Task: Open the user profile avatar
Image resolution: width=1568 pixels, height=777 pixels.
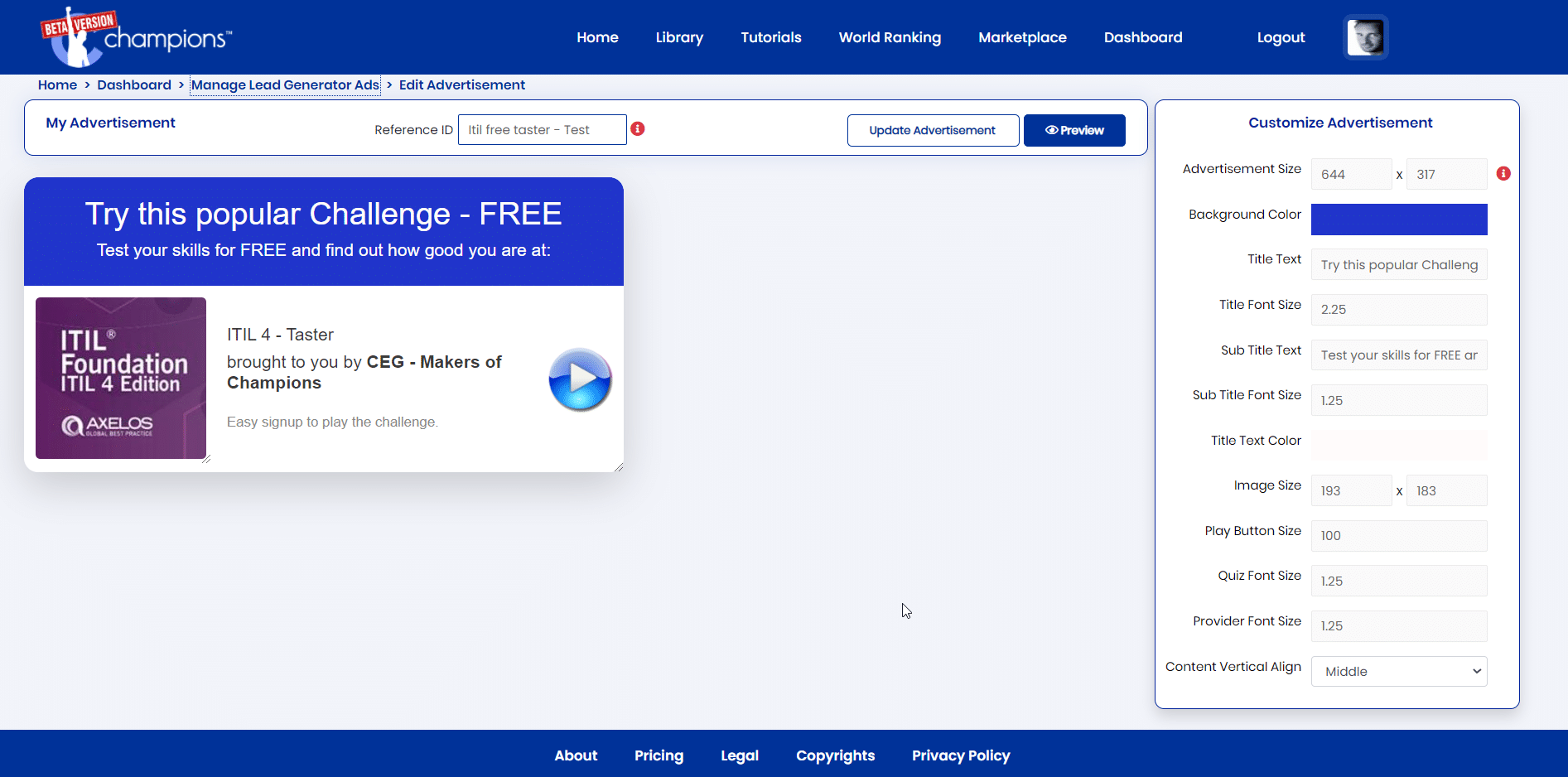Action: [1365, 37]
